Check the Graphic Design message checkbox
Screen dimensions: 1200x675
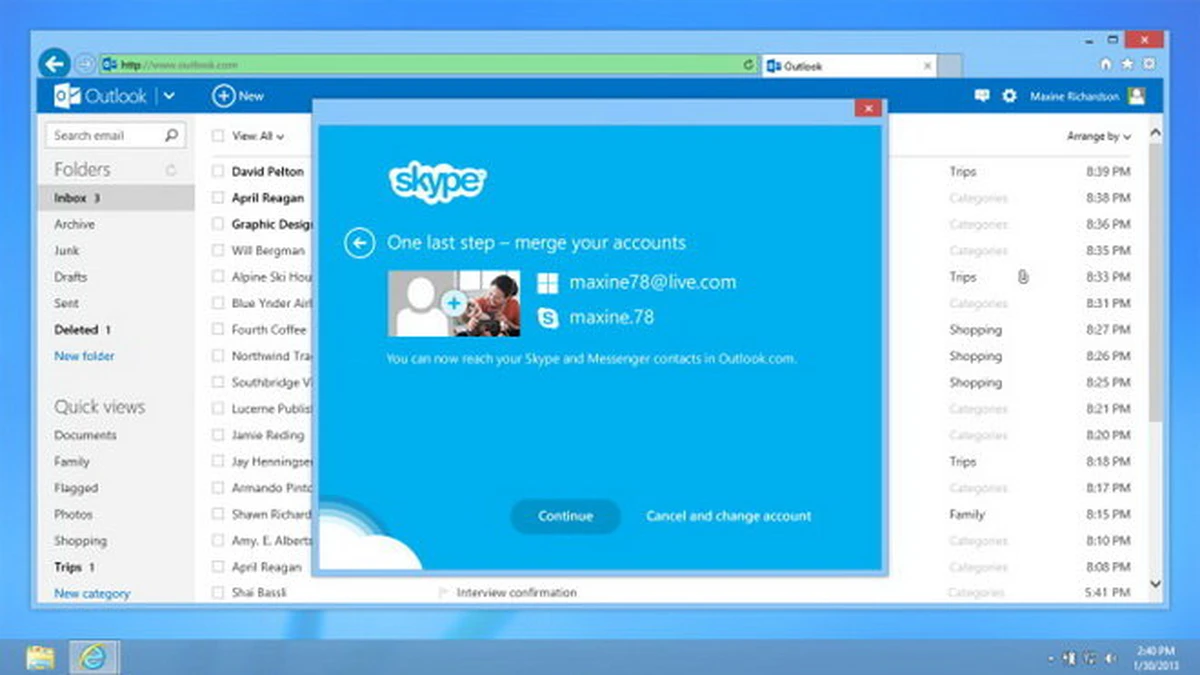pyautogui.click(x=218, y=224)
